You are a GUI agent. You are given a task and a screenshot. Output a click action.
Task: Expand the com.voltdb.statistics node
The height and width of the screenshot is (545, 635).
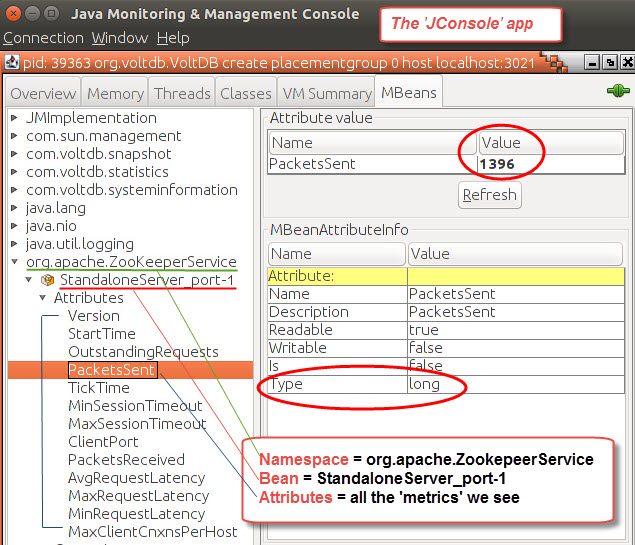pos(14,172)
